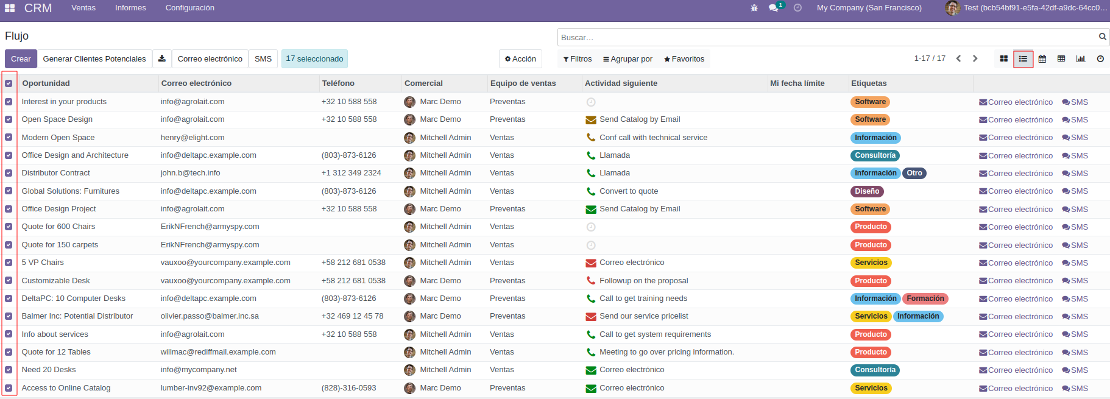1110x399 pixels.
Task: Switch to activity view icon
Action: pos(1100,59)
